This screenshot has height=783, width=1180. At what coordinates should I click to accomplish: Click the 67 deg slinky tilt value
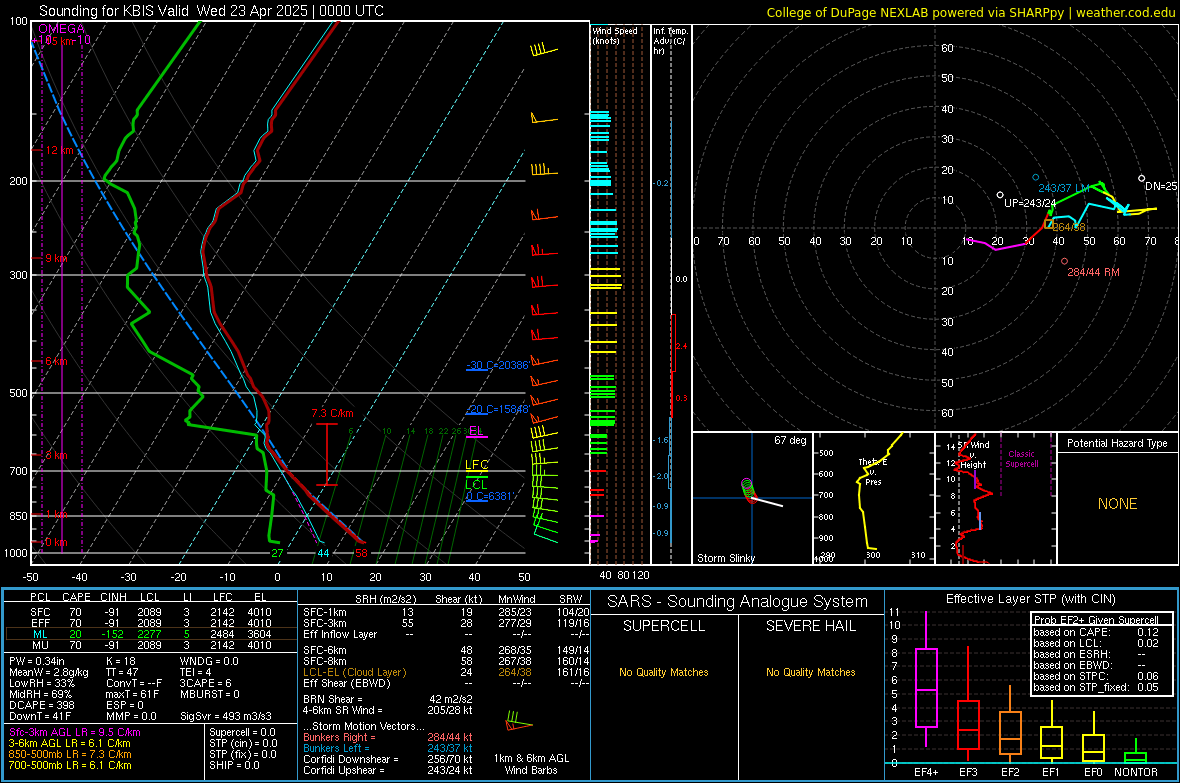[x=790, y=440]
